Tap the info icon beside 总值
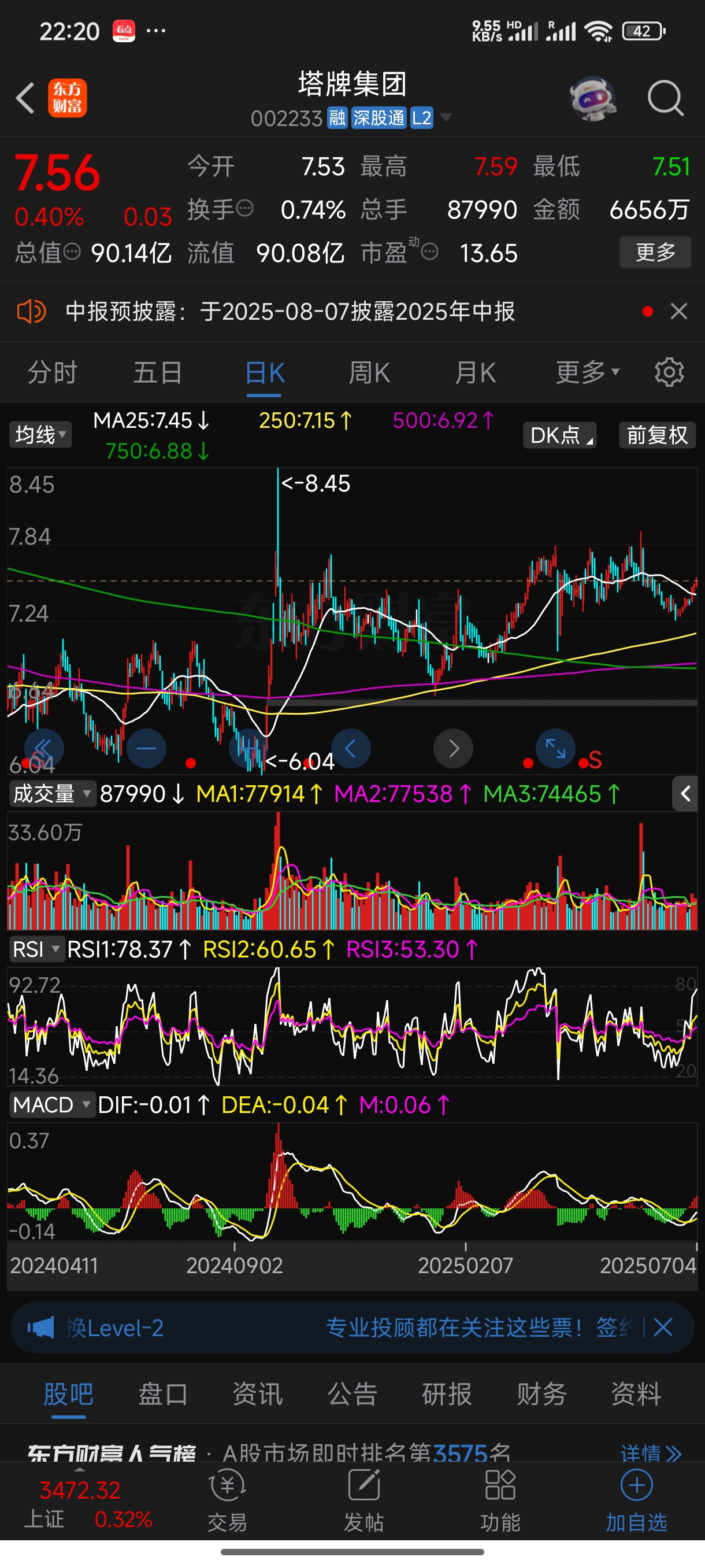Image resolution: width=705 pixels, height=1568 pixels. click(x=72, y=252)
